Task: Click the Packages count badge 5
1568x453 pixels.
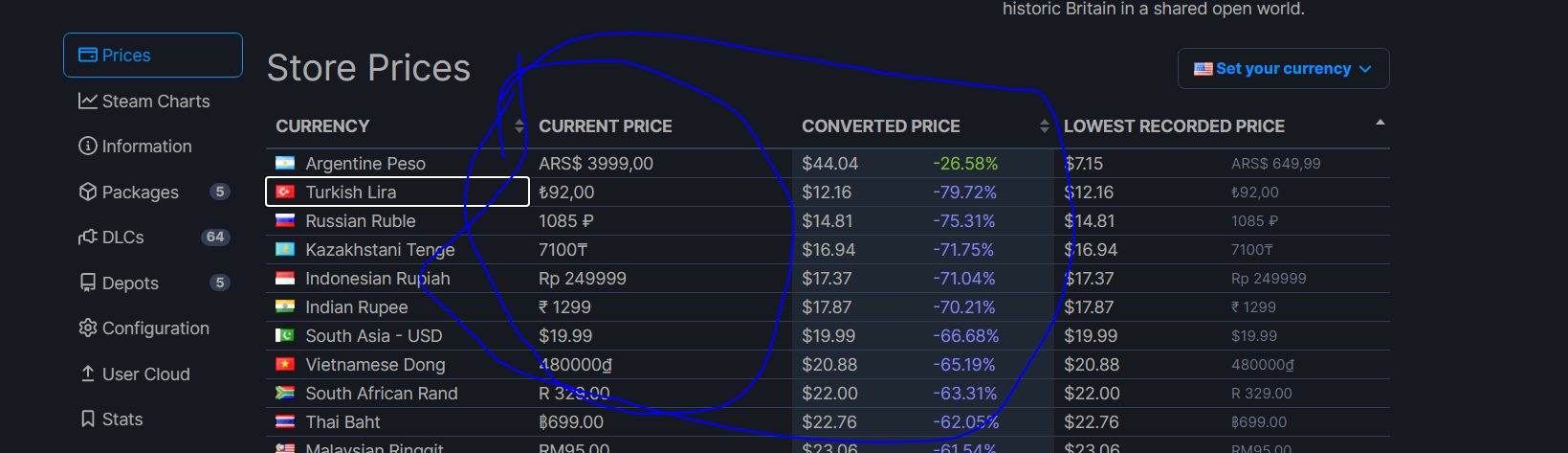Action: (x=220, y=192)
